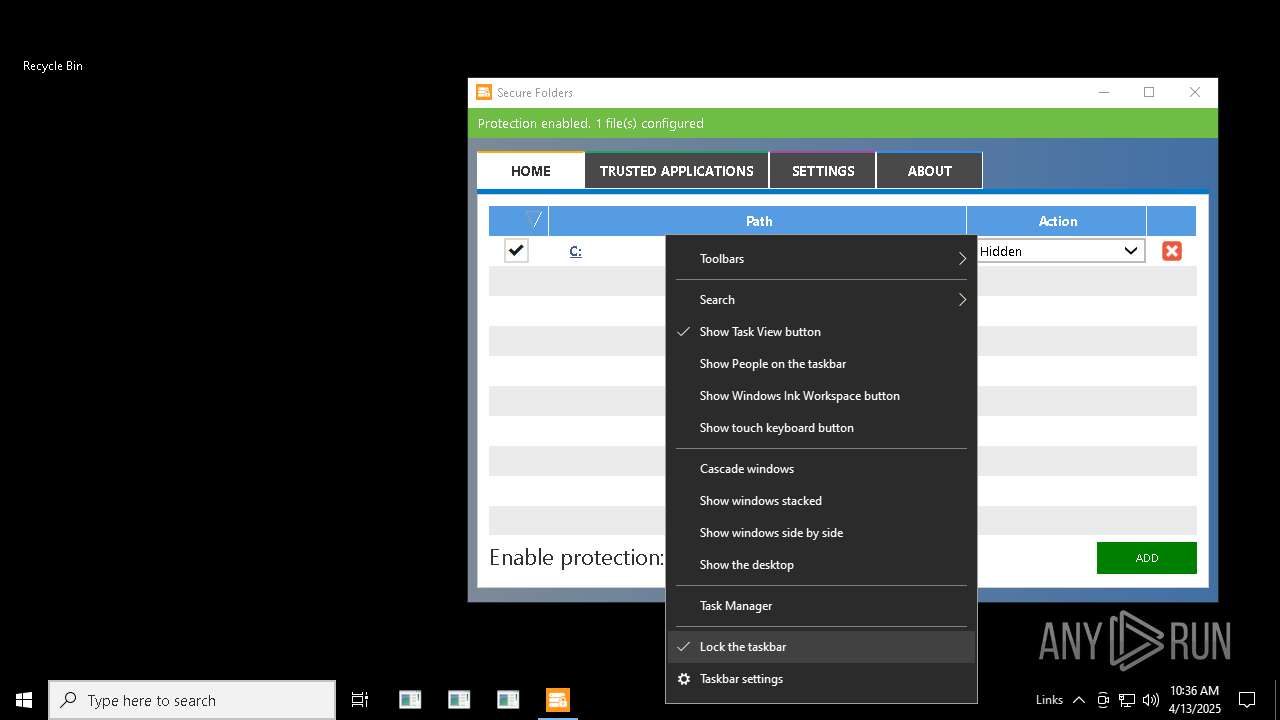The image size is (1280, 720).
Task: Click the Links toolbar label in taskbar
Action: (1049, 700)
